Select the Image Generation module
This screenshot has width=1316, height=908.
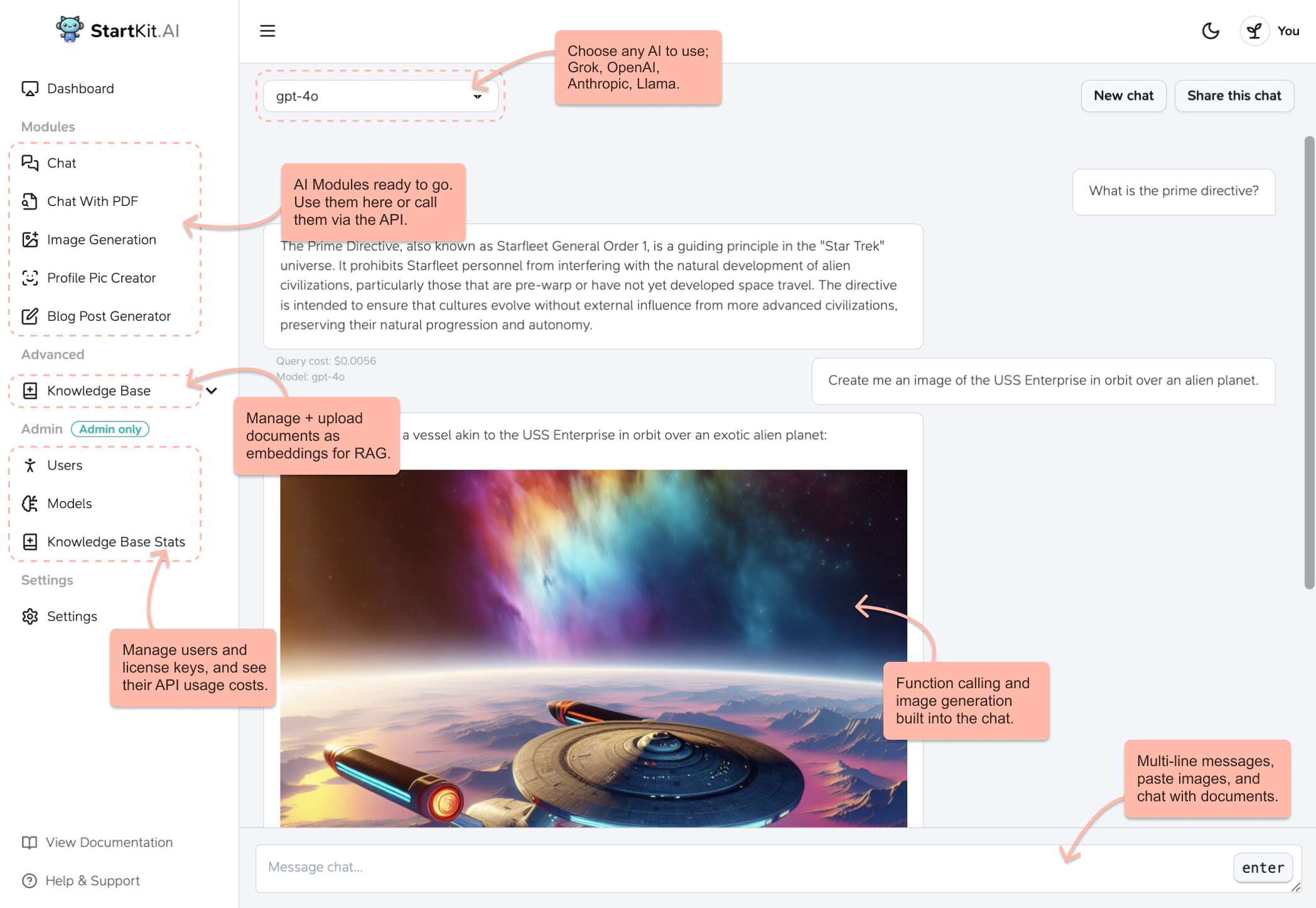tap(101, 240)
